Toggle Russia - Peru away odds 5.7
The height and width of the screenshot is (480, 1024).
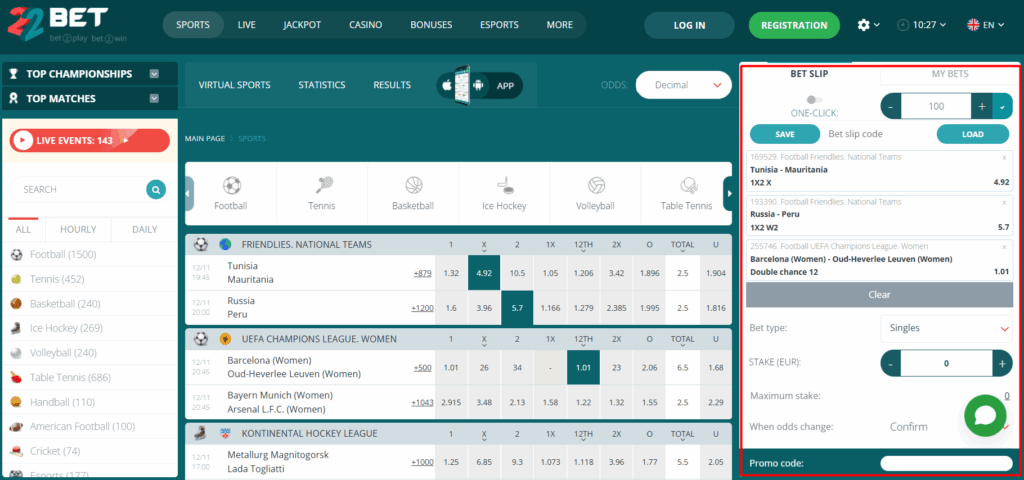517,308
